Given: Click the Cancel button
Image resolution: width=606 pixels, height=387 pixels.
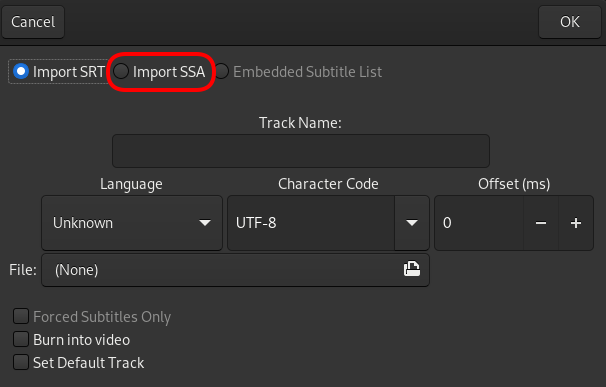Looking at the screenshot, I should point(33,22).
